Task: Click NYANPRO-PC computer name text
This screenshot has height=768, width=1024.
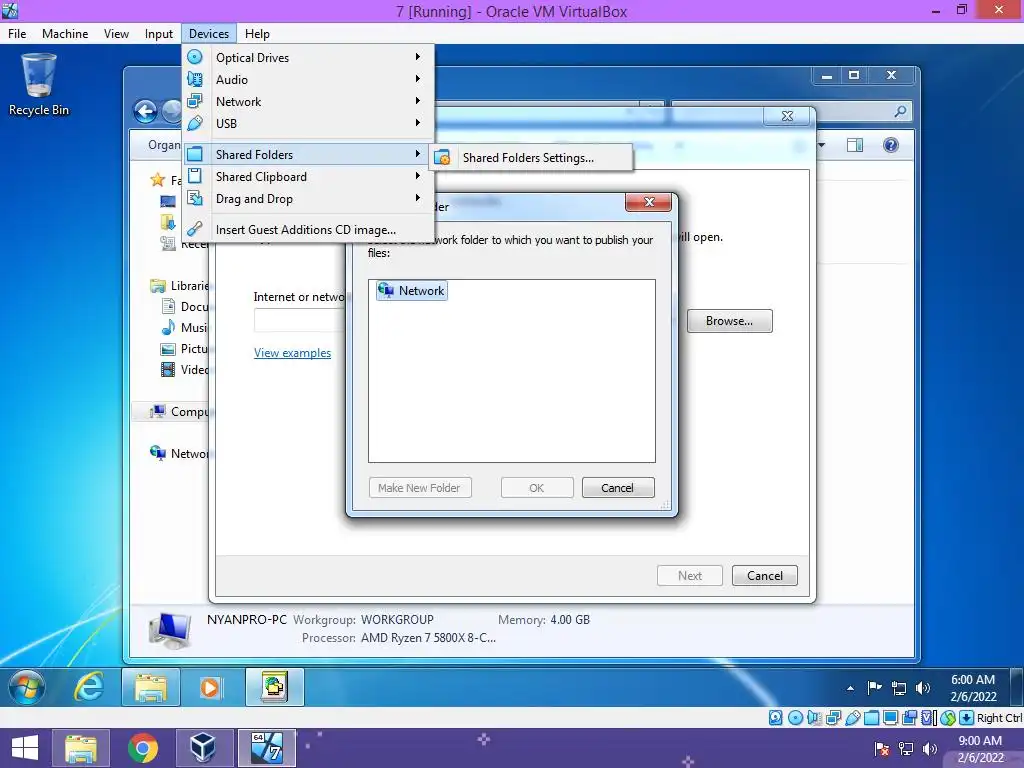Action: coord(247,619)
